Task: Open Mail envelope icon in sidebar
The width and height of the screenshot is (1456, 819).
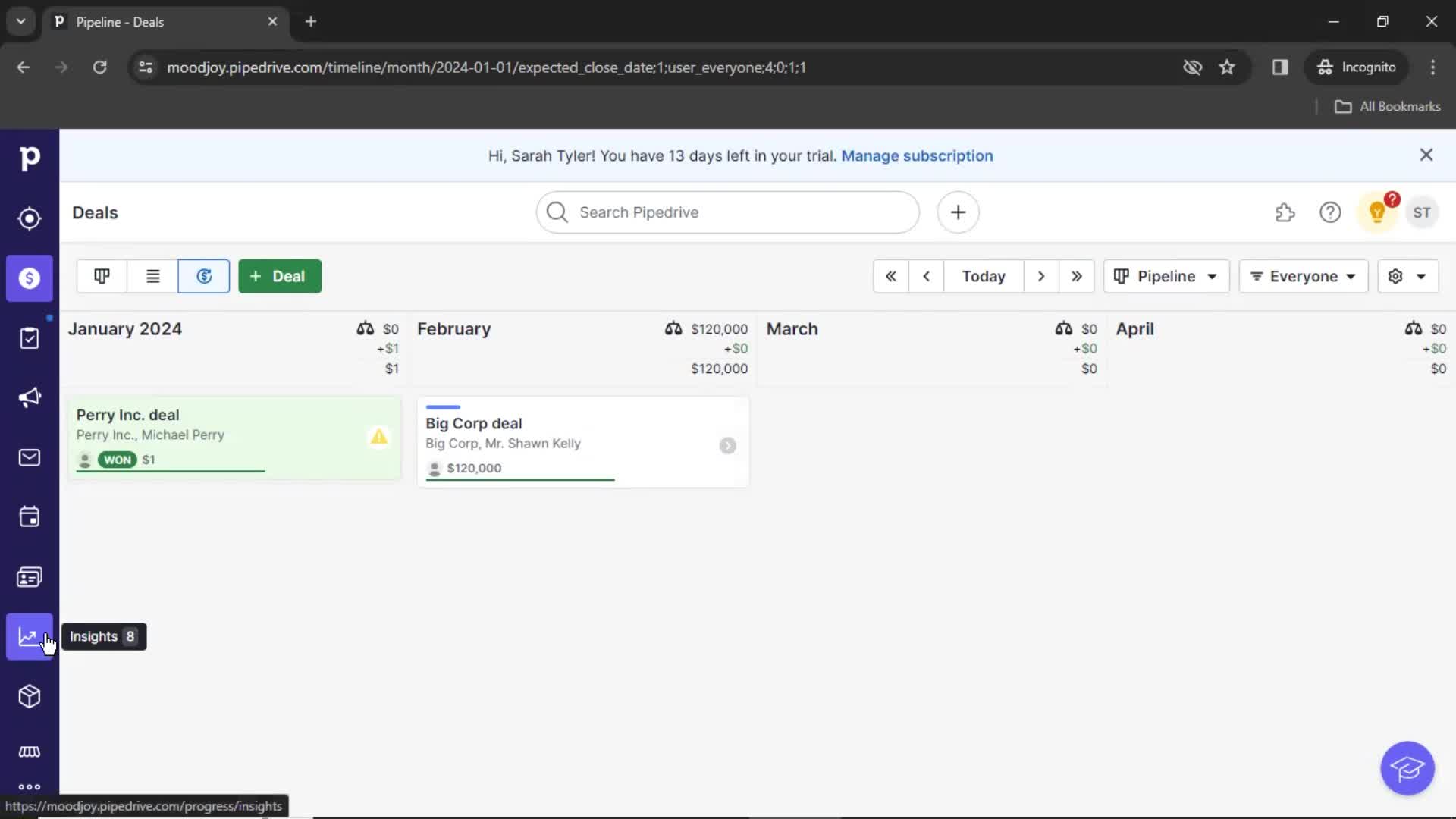Action: (x=30, y=457)
